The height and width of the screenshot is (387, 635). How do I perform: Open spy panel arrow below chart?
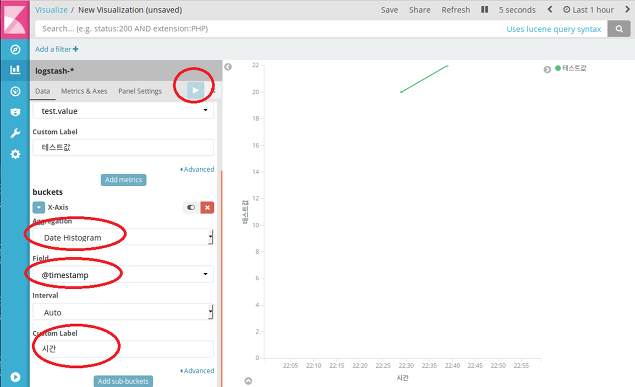248,381
